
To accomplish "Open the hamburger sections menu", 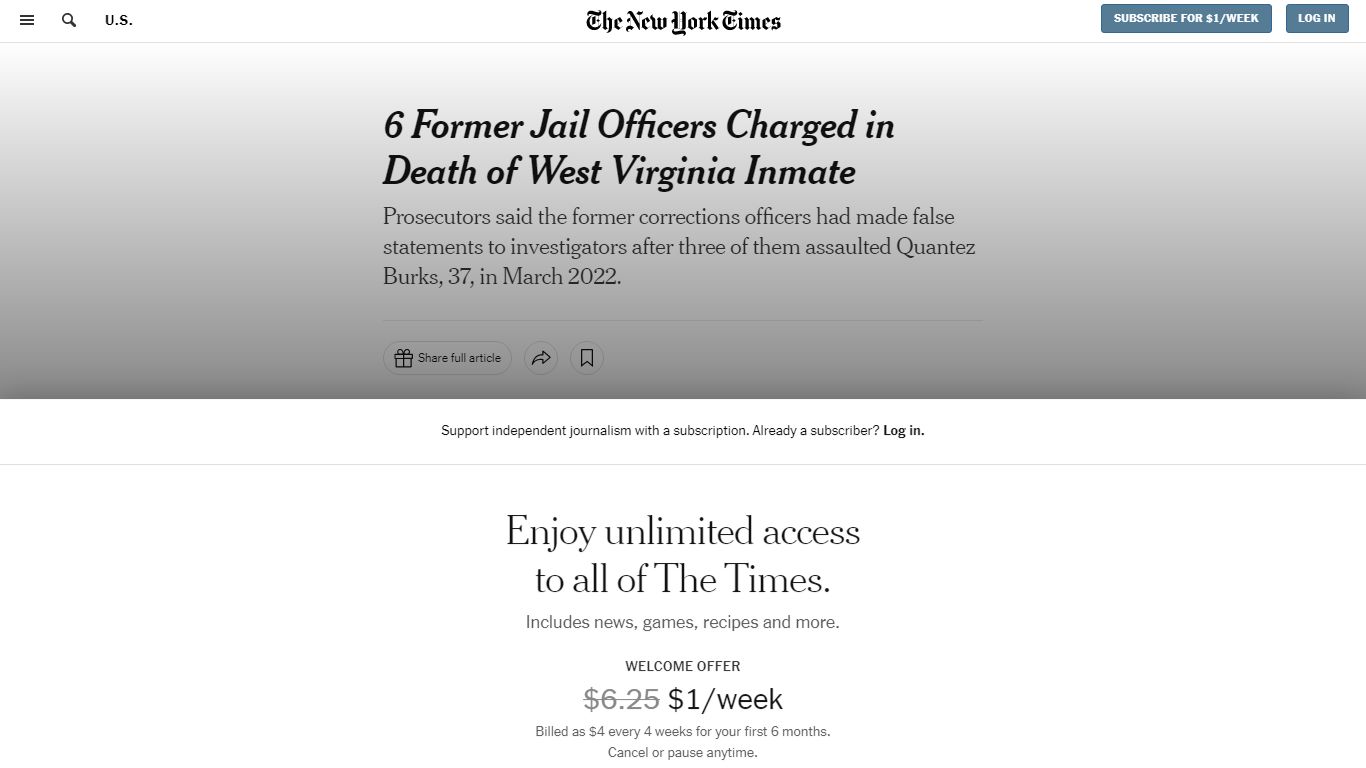I will point(27,20).
